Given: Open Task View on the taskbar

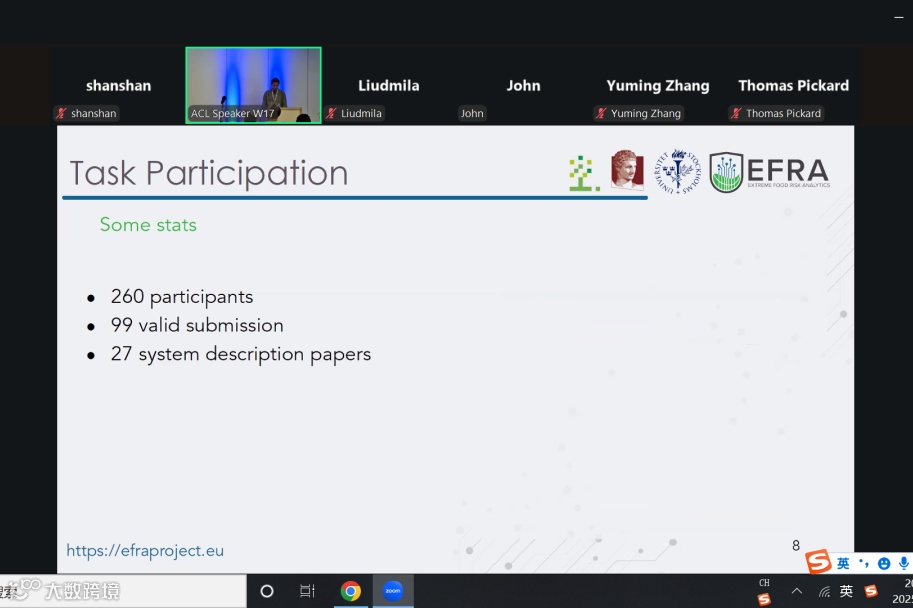Looking at the screenshot, I should click(x=307, y=591).
